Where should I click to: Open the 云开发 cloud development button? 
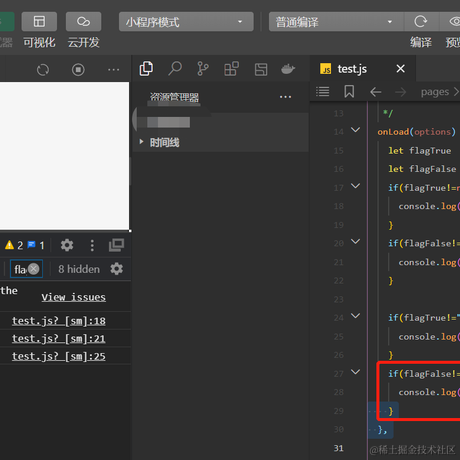pos(83,22)
